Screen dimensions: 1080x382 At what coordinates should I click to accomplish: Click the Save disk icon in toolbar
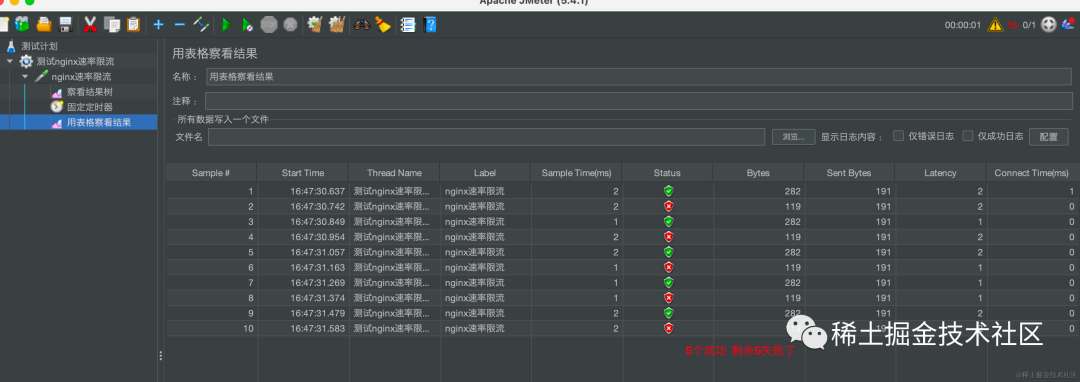point(65,25)
